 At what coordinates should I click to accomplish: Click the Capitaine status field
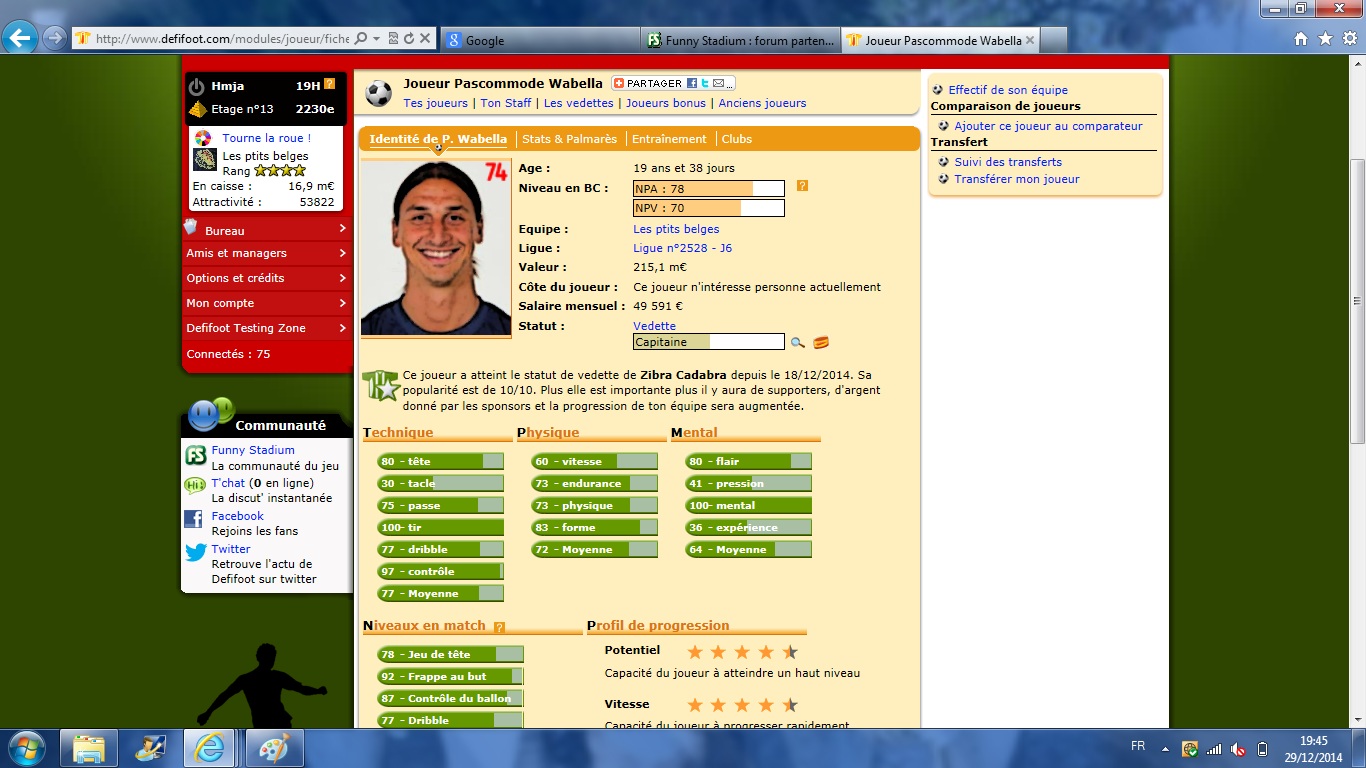tap(708, 342)
